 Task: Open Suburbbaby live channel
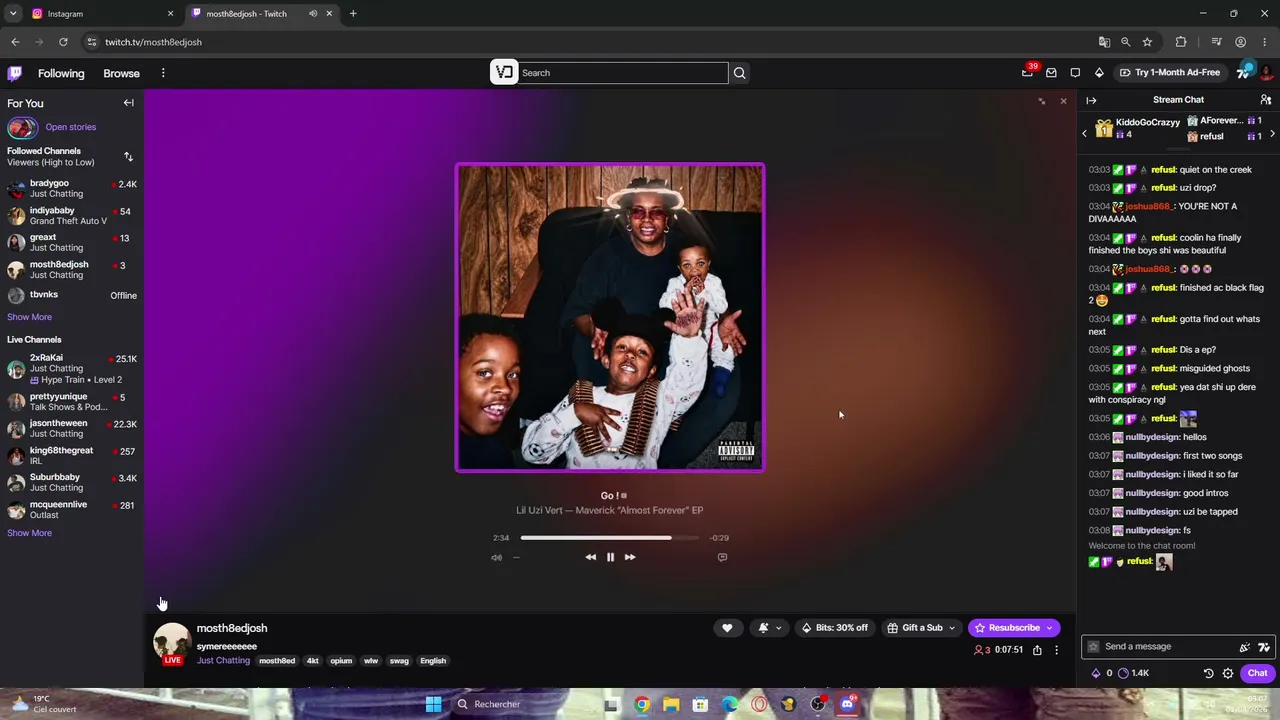click(72, 482)
